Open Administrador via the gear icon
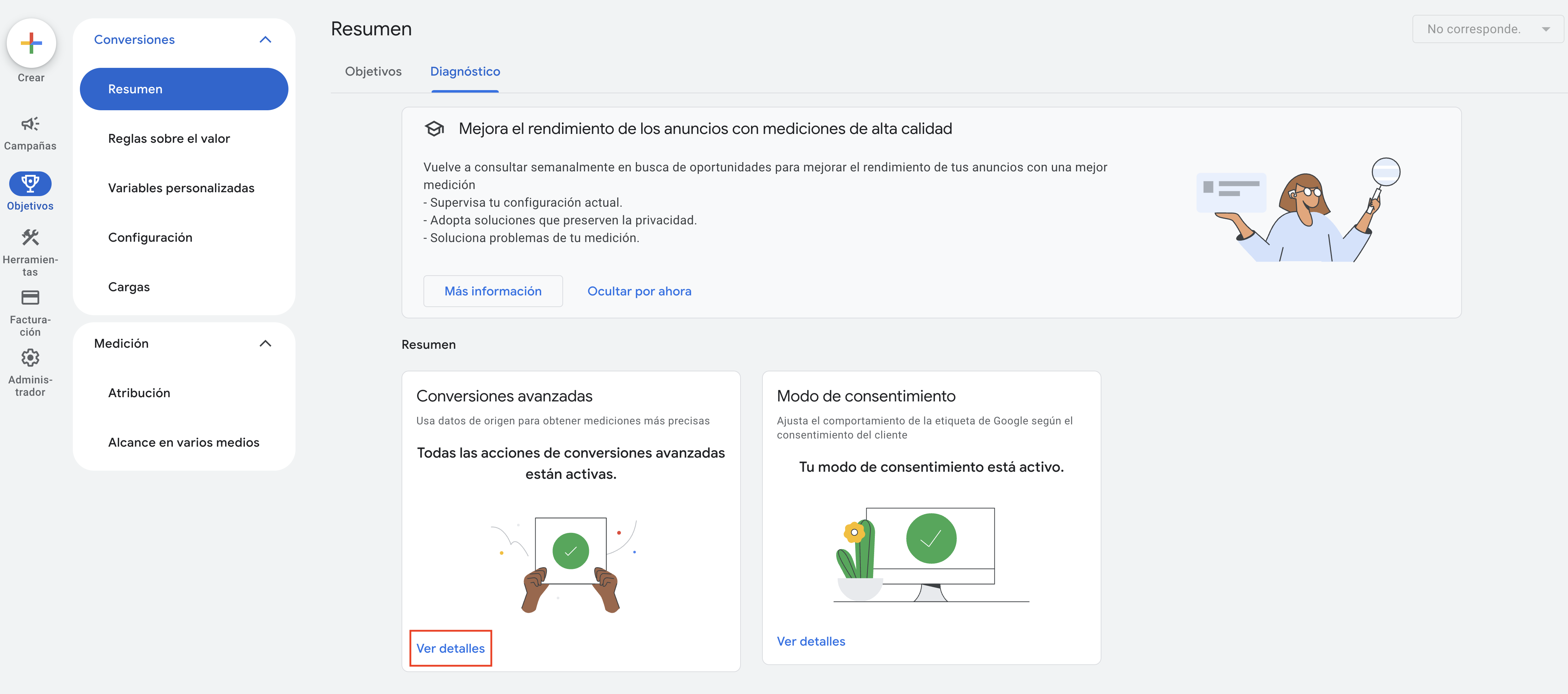Viewport: 1568px width, 694px height. pyautogui.click(x=30, y=358)
